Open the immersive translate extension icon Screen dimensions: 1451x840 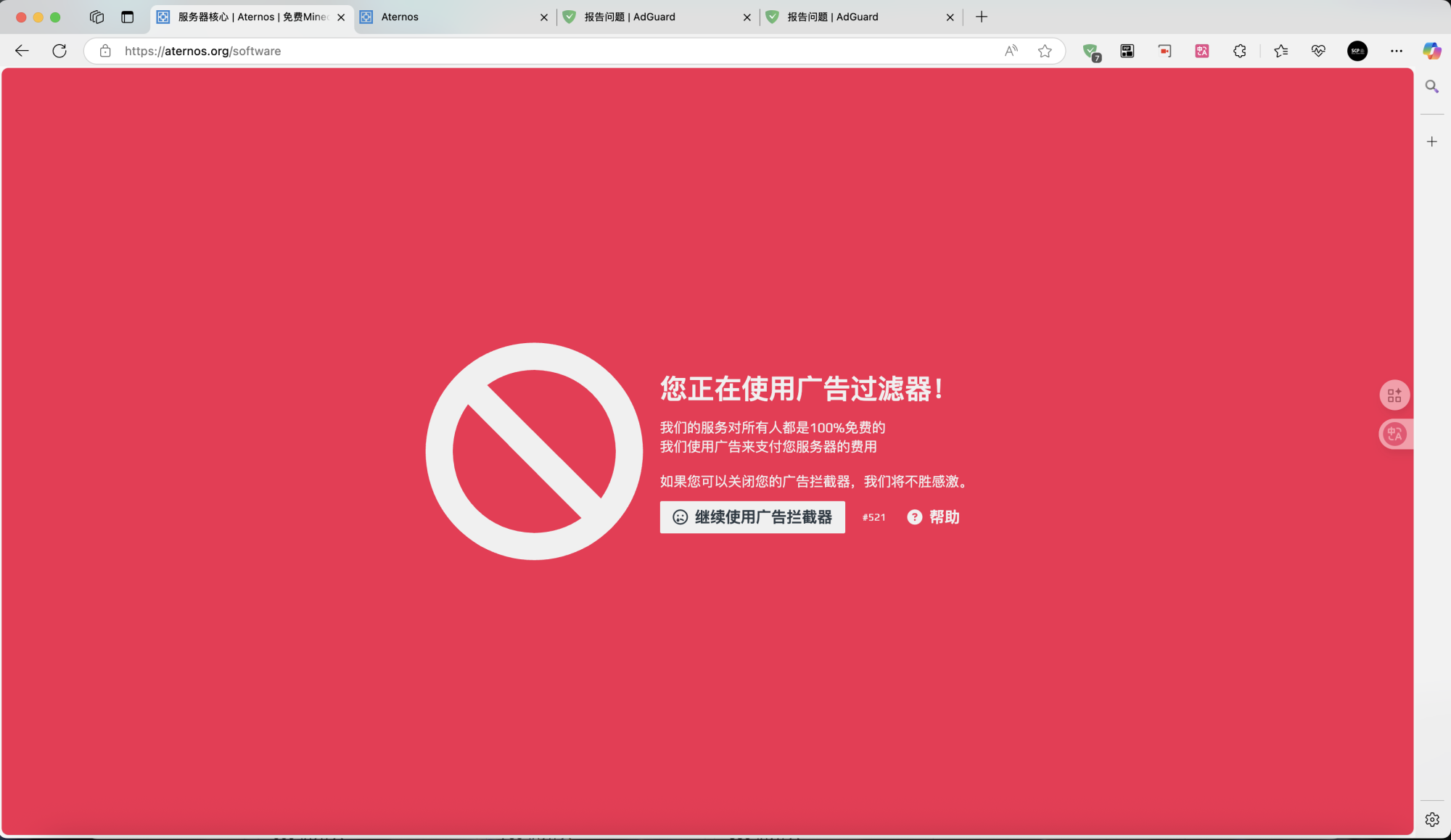pyautogui.click(x=1201, y=51)
